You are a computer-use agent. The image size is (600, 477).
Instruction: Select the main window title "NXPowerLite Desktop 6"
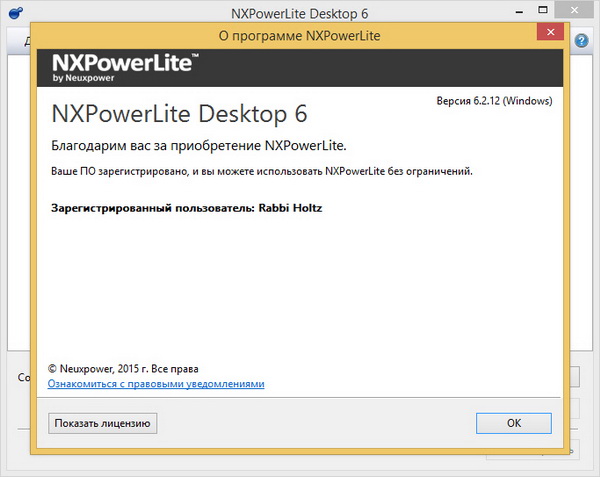point(300,11)
